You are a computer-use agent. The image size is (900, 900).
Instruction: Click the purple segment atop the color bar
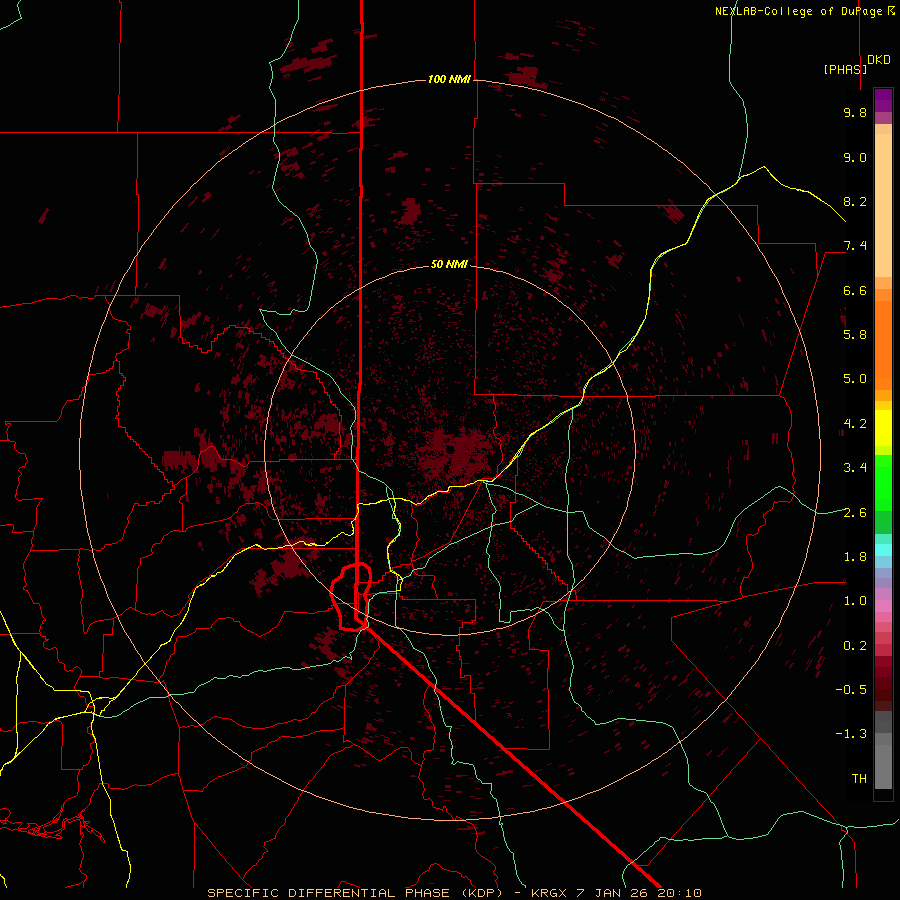tap(883, 100)
